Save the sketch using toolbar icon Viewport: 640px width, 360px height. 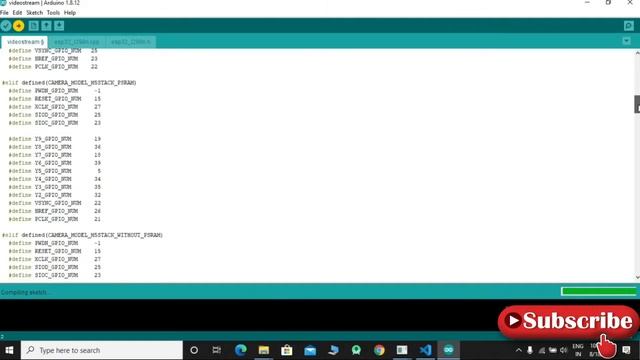(59, 26)
